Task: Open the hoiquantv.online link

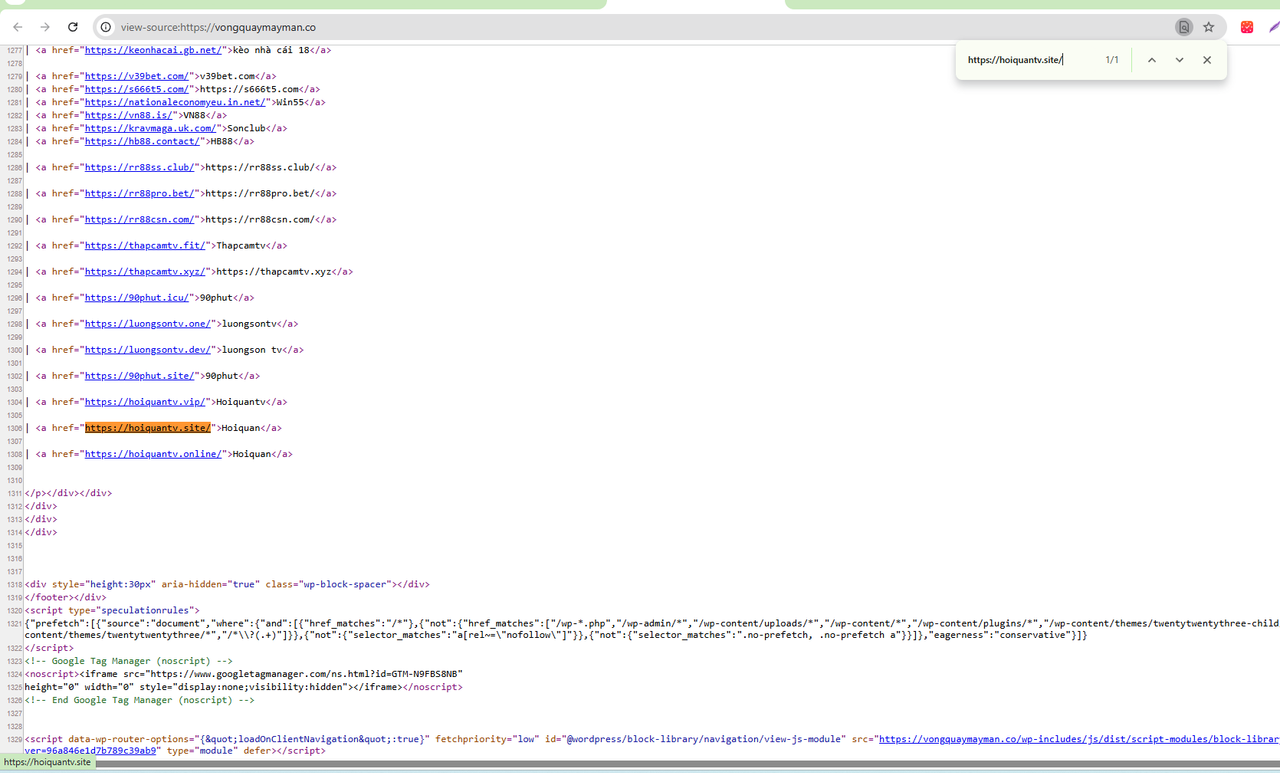Action: 153,453
